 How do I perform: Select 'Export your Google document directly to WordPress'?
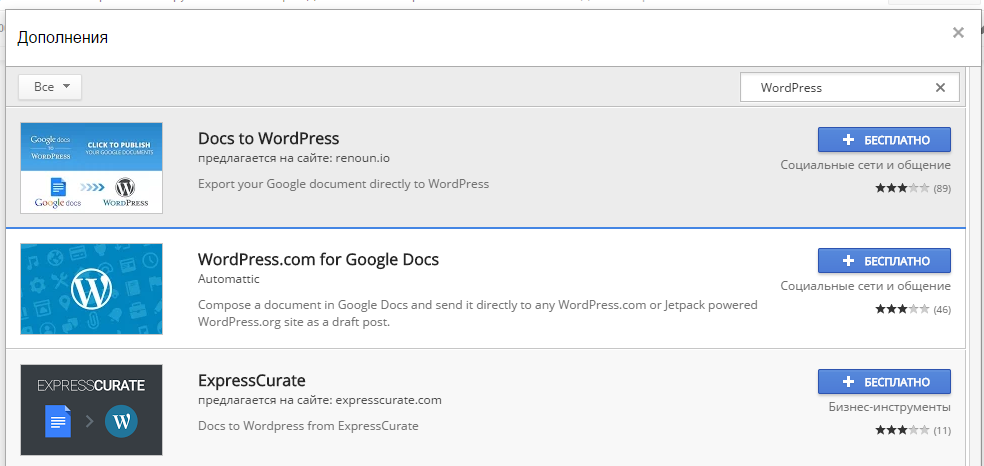pyautogui.click(x=343, y=184)
